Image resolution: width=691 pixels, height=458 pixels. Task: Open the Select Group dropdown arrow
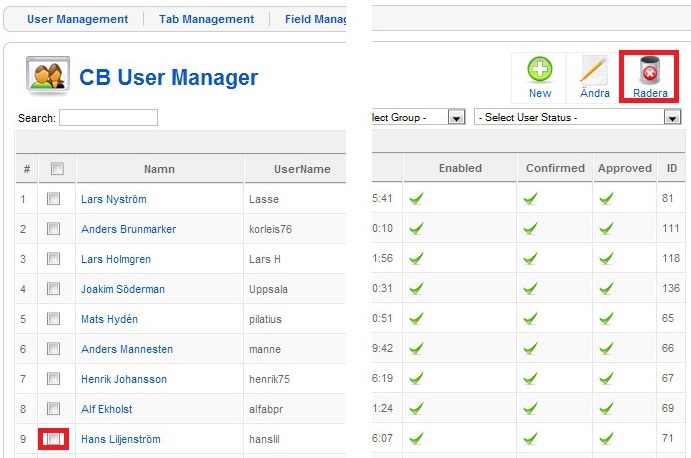(x=457, y=117)
